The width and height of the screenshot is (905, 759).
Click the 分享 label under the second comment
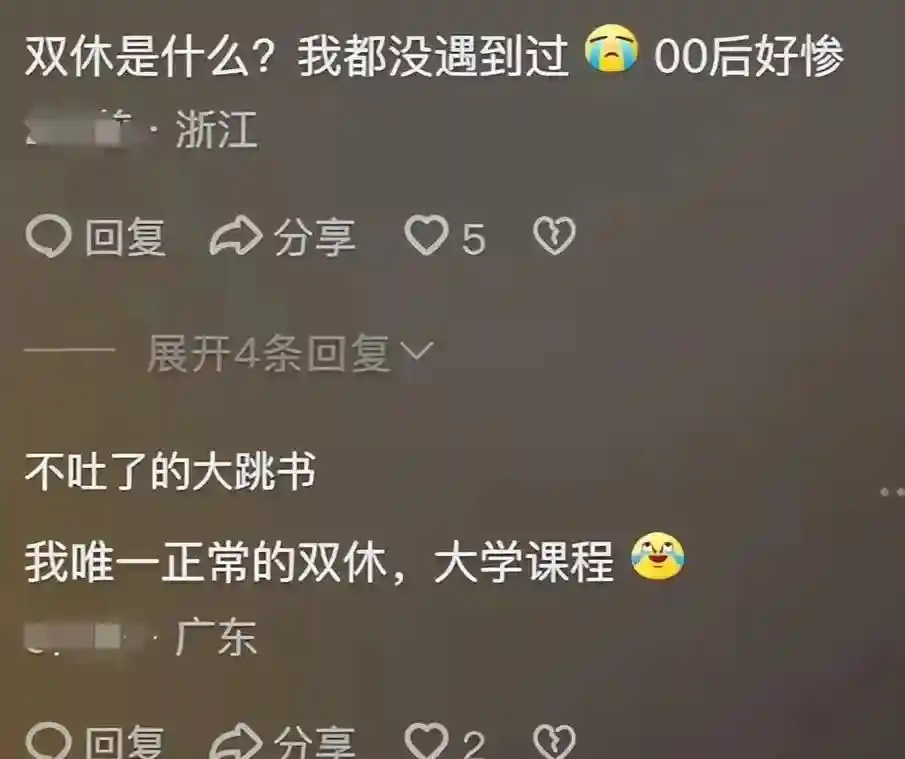314,742
